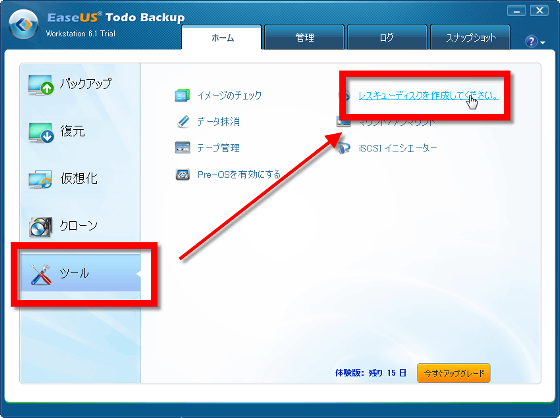Open the Create Rescue Disk link
Viewport: 560px width, 418px height.
428,95
